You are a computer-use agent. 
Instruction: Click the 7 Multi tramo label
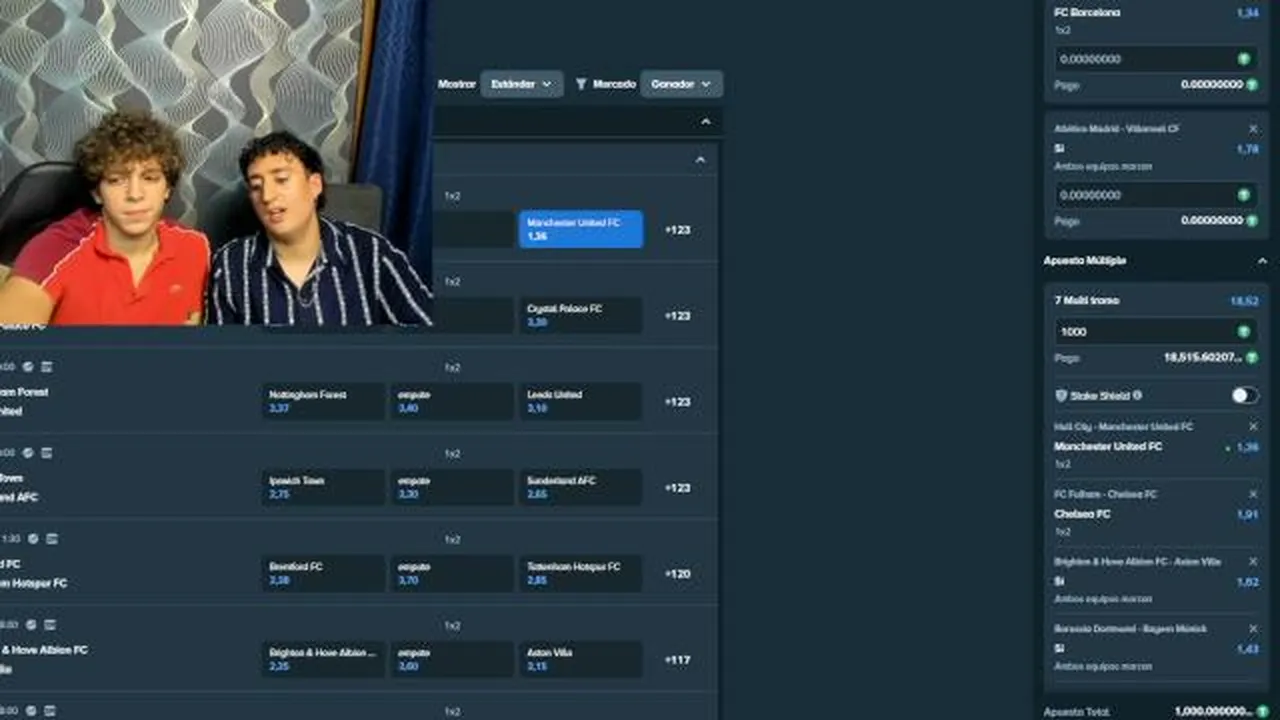click(x=1086, y=301)
